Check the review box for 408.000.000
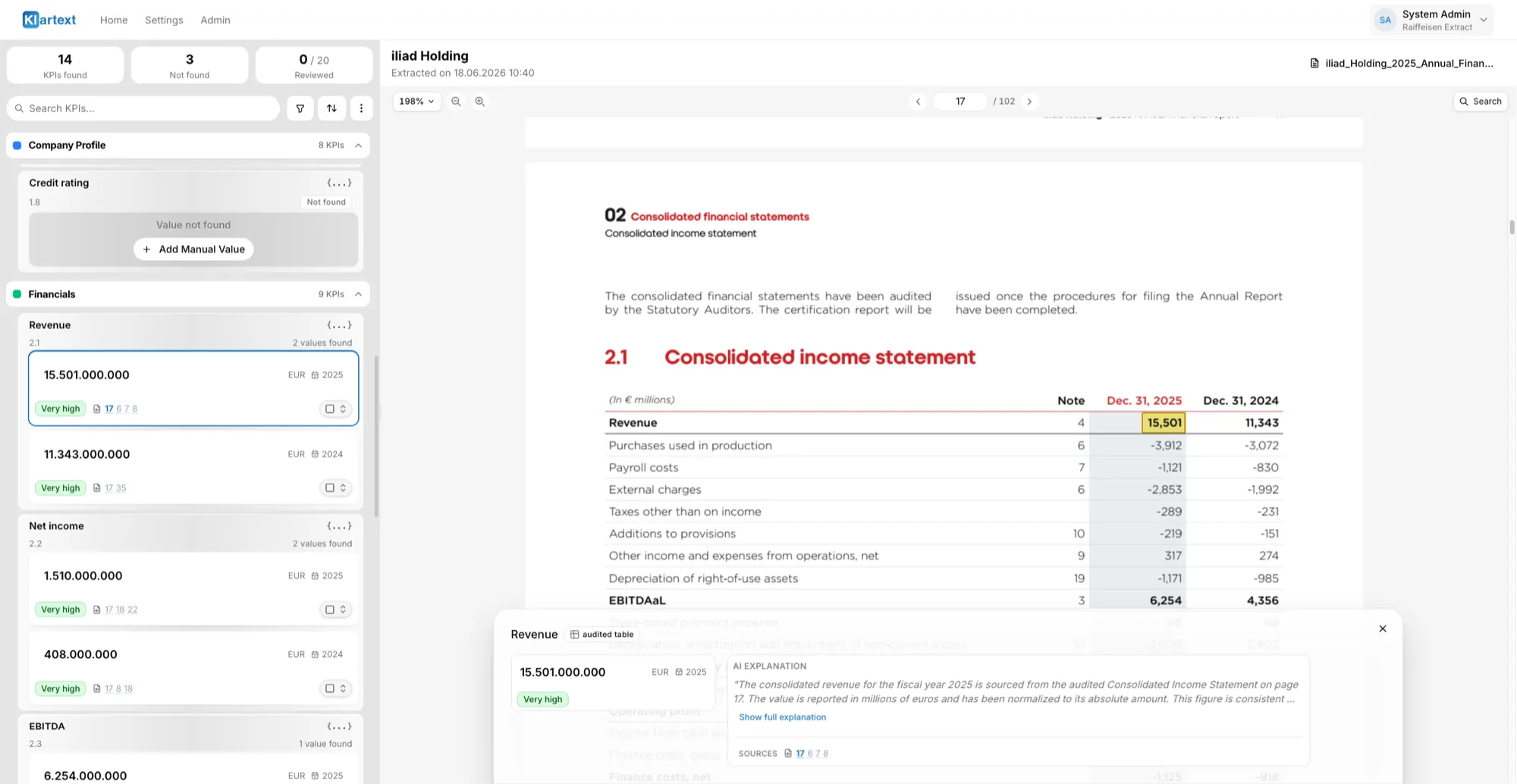Viewport: 1517px width, 784px height. [330, 688]
